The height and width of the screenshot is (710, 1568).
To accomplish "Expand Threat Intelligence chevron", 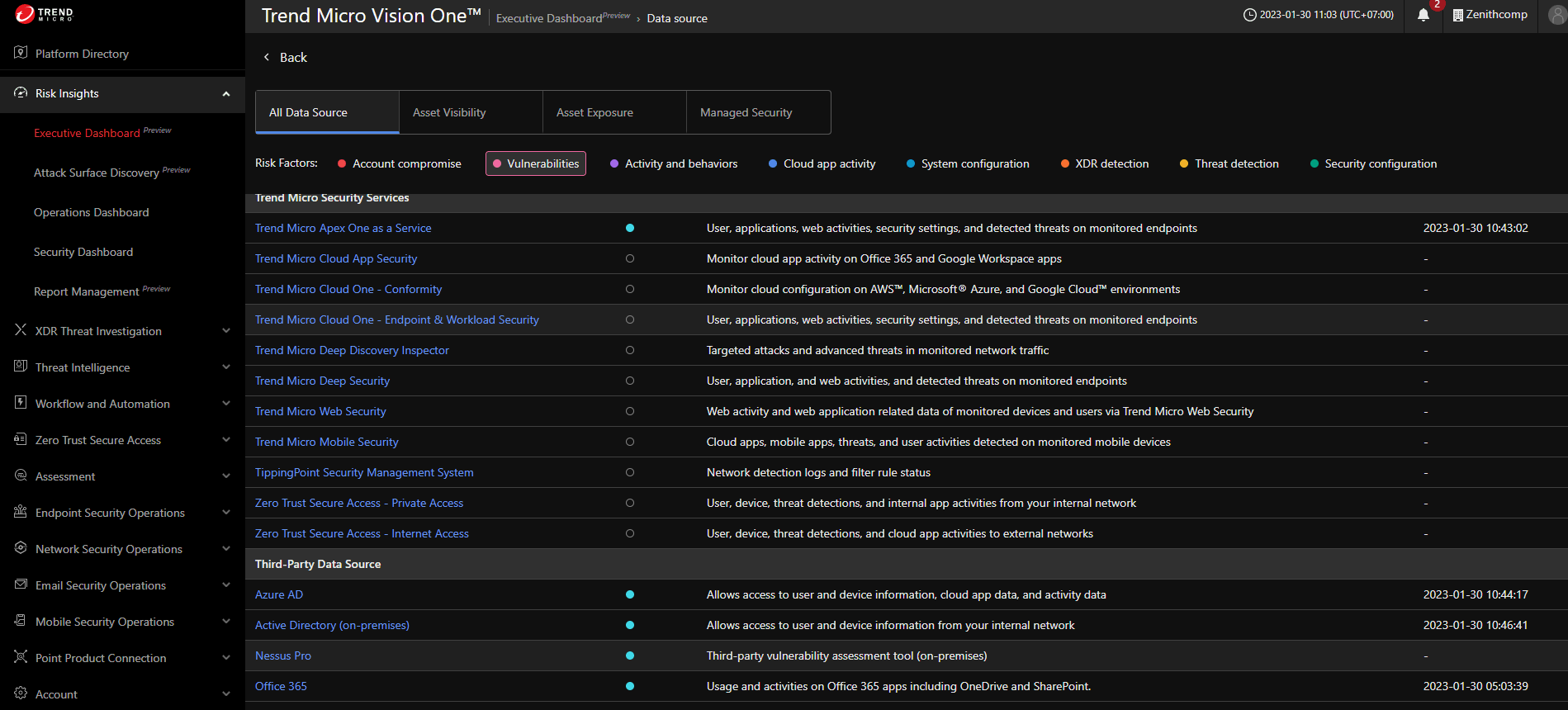I will [x=226, y=367].
